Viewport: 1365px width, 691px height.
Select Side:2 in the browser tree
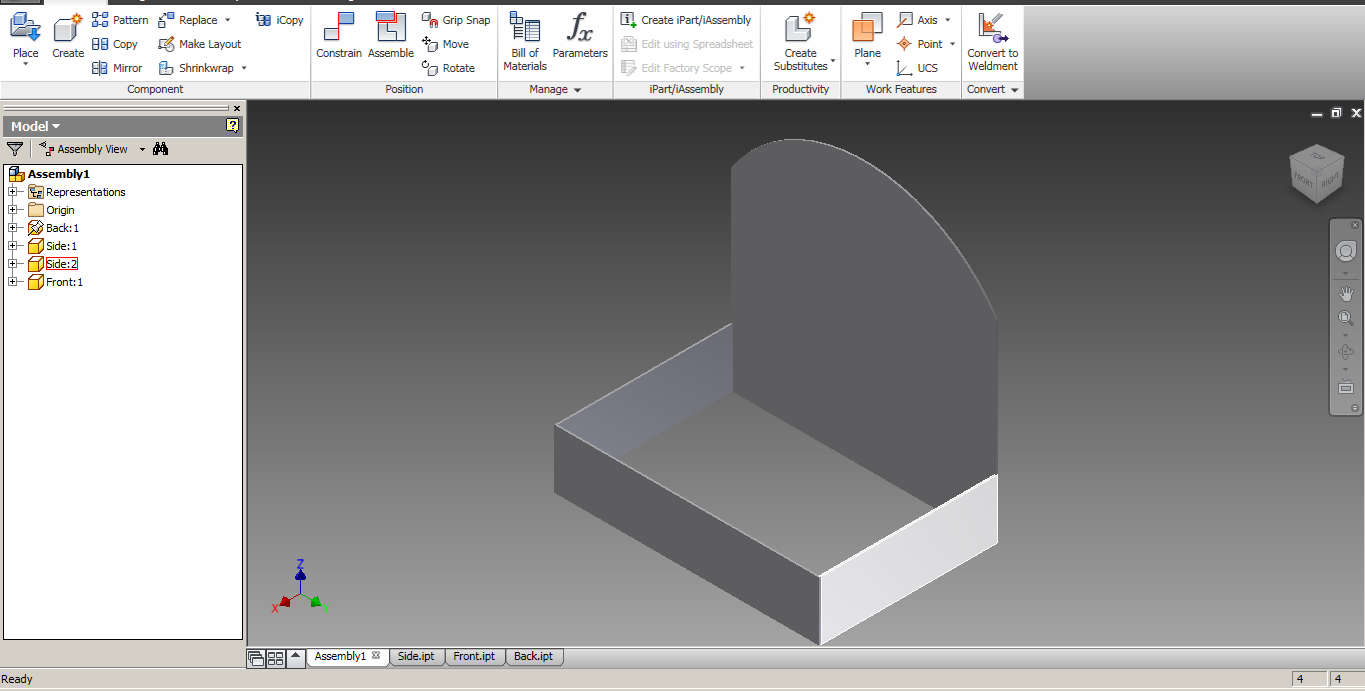(61, 264)
